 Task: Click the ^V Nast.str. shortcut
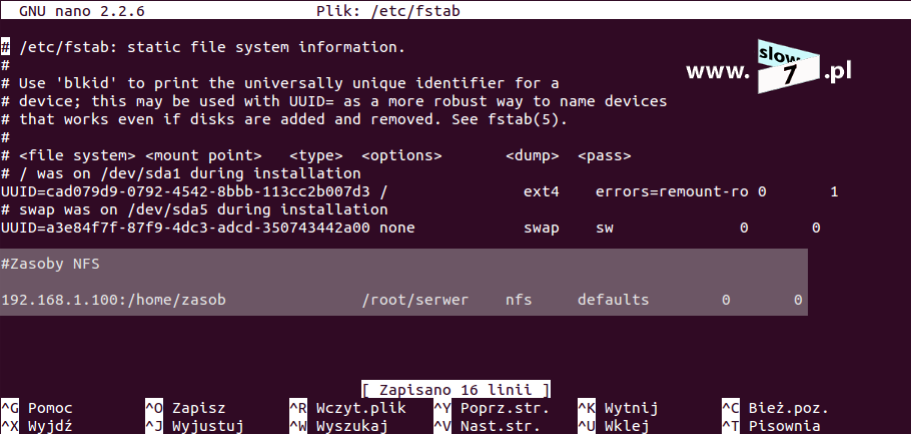(487, 426)
